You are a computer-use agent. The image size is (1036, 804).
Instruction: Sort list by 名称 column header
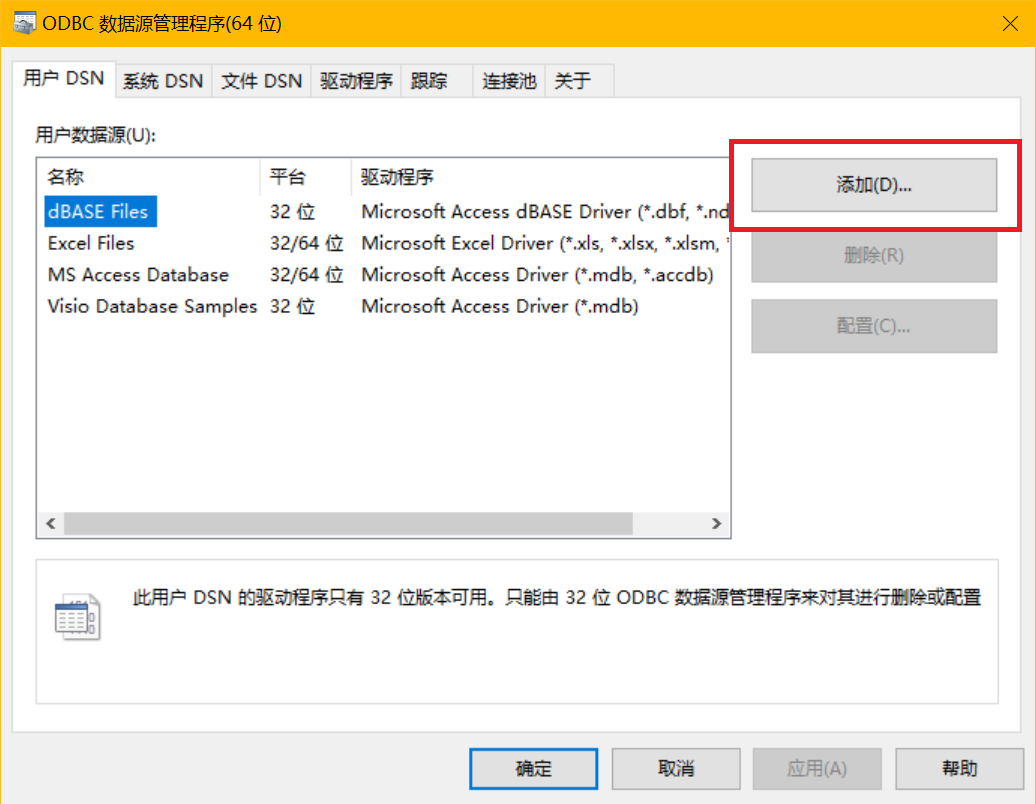pos(66,178)
